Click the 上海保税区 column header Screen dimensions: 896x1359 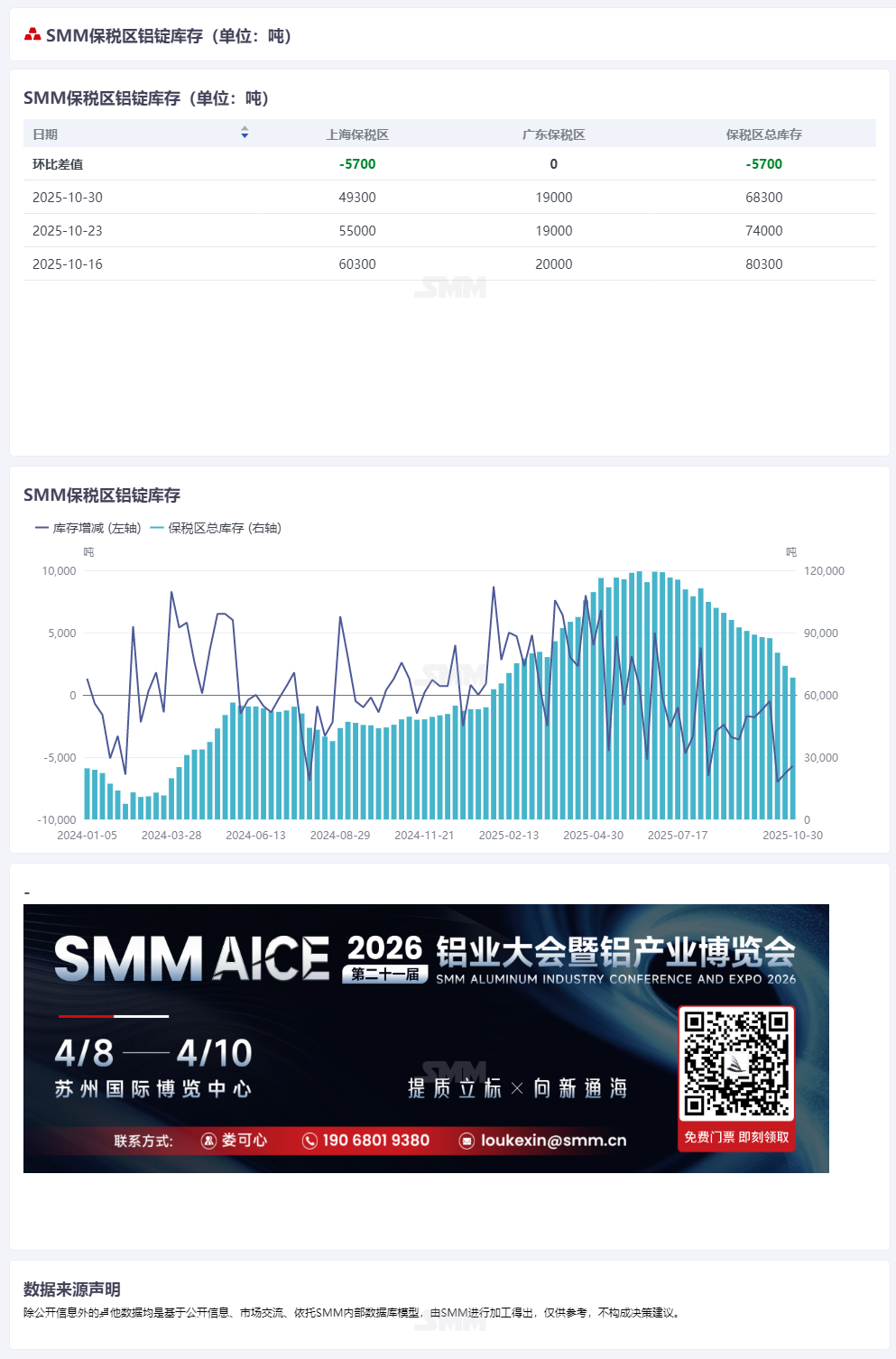tap(357, 134)
